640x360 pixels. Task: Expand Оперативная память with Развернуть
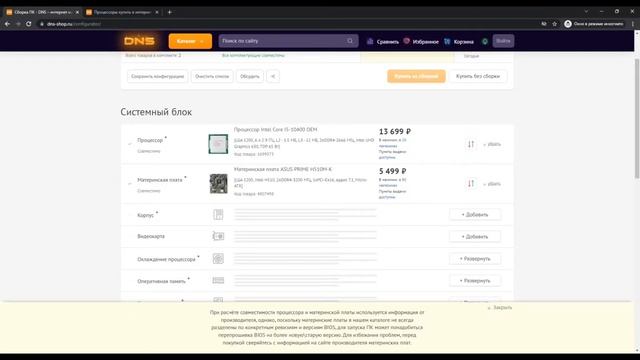pyautogui.click(x=475, y=281)
